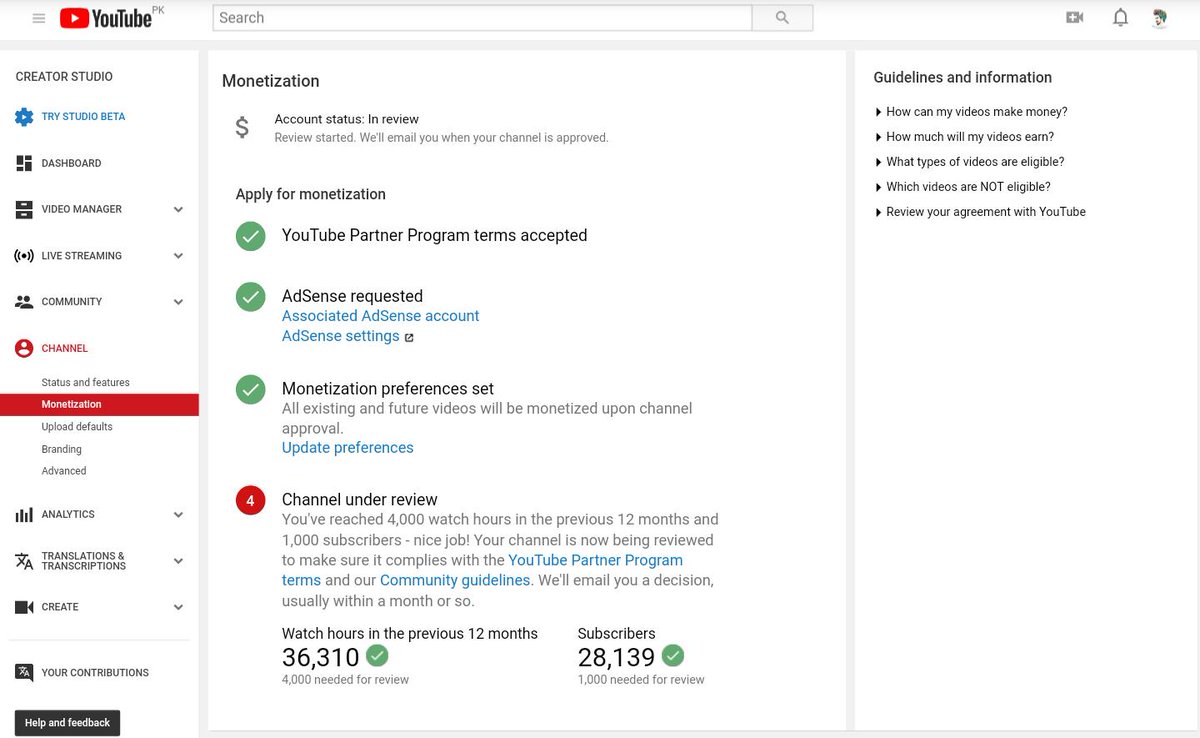Viewport: 1200px width, 738px height.
Task: Click '1,000 needed for review' text
Action: coord(641,680)
